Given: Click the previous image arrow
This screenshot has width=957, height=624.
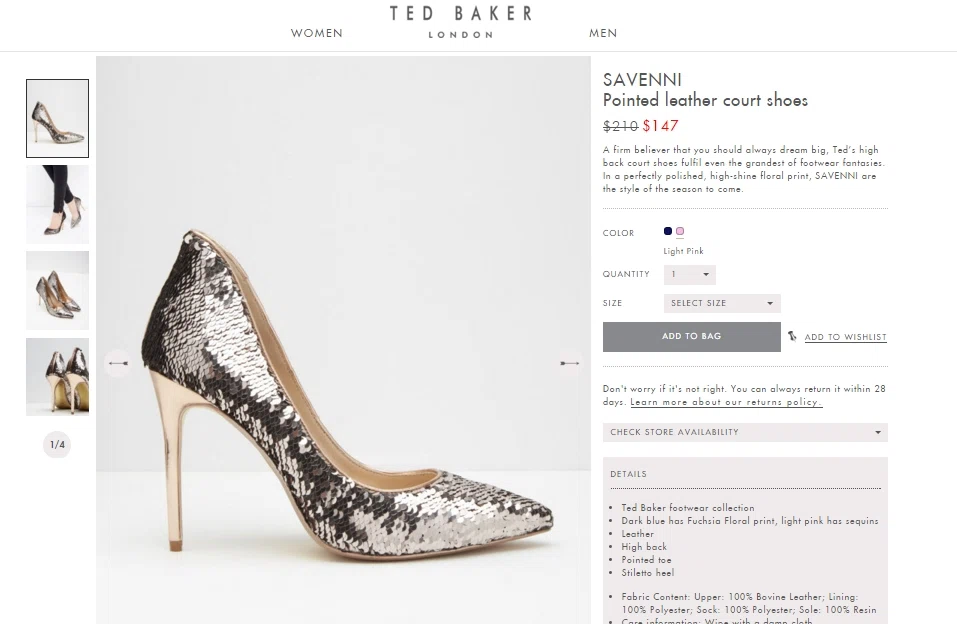Looking at the screenshot, I should coord(118,363).
